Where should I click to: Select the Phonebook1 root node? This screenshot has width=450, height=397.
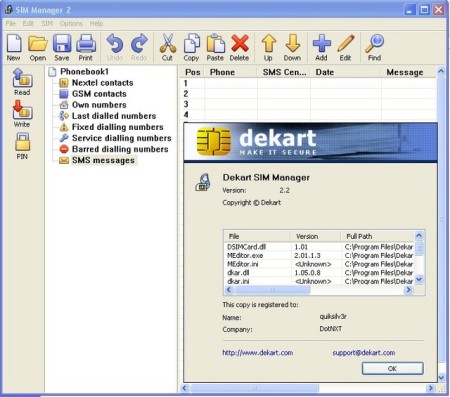pyautogui.click(x=84, y=72)
